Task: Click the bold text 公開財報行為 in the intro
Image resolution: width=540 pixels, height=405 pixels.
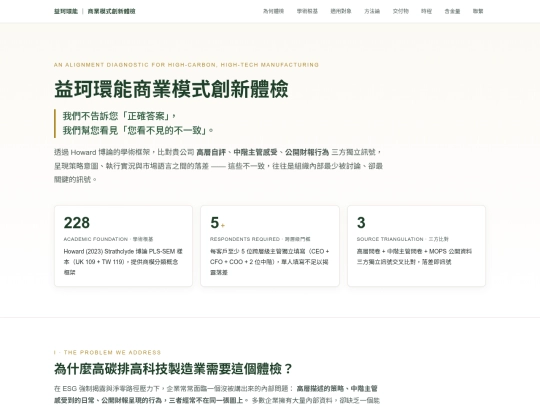Action: pyautogui.click(x=307, y=152)
